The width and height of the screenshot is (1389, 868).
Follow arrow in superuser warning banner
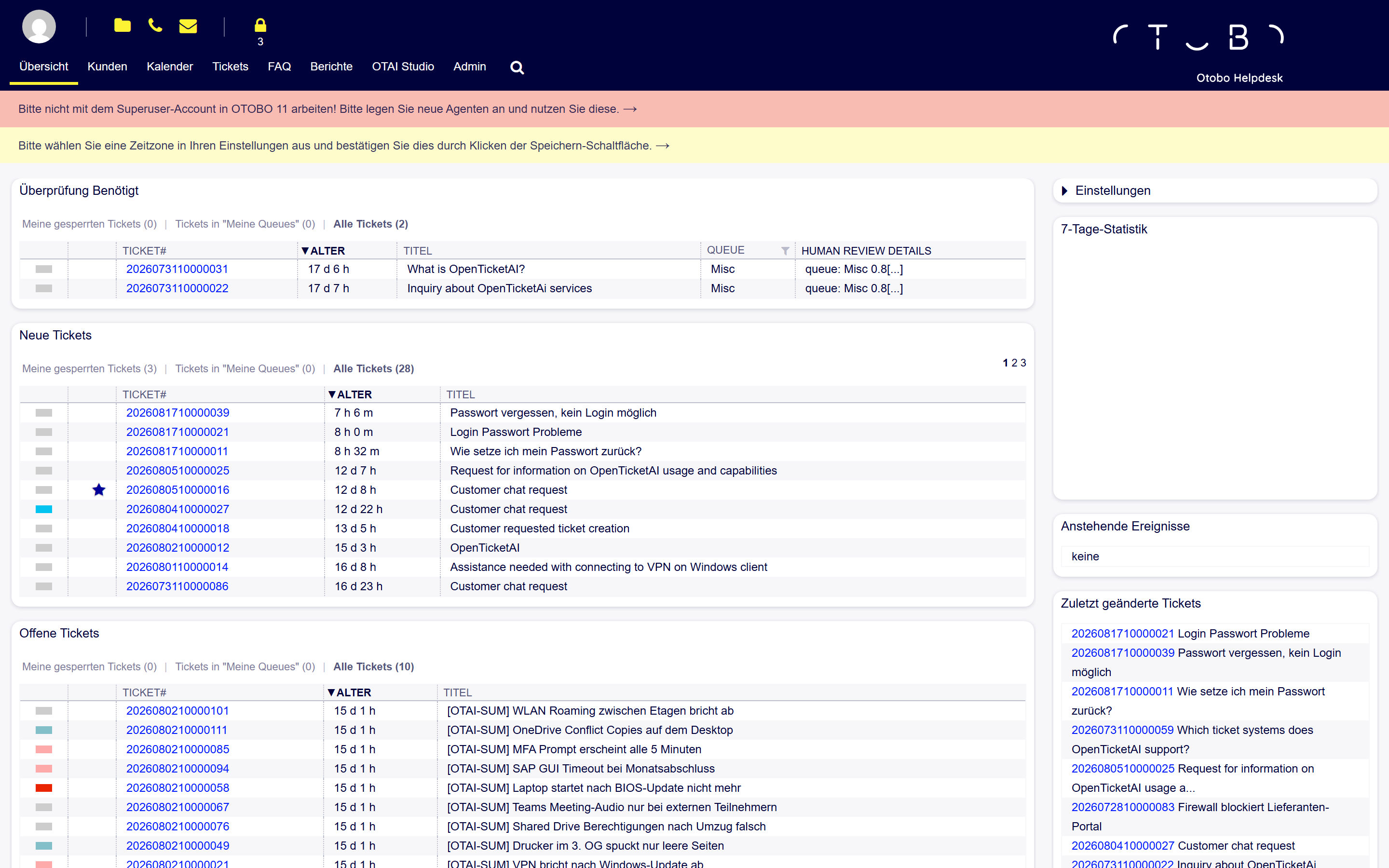[x=630, y=109]
